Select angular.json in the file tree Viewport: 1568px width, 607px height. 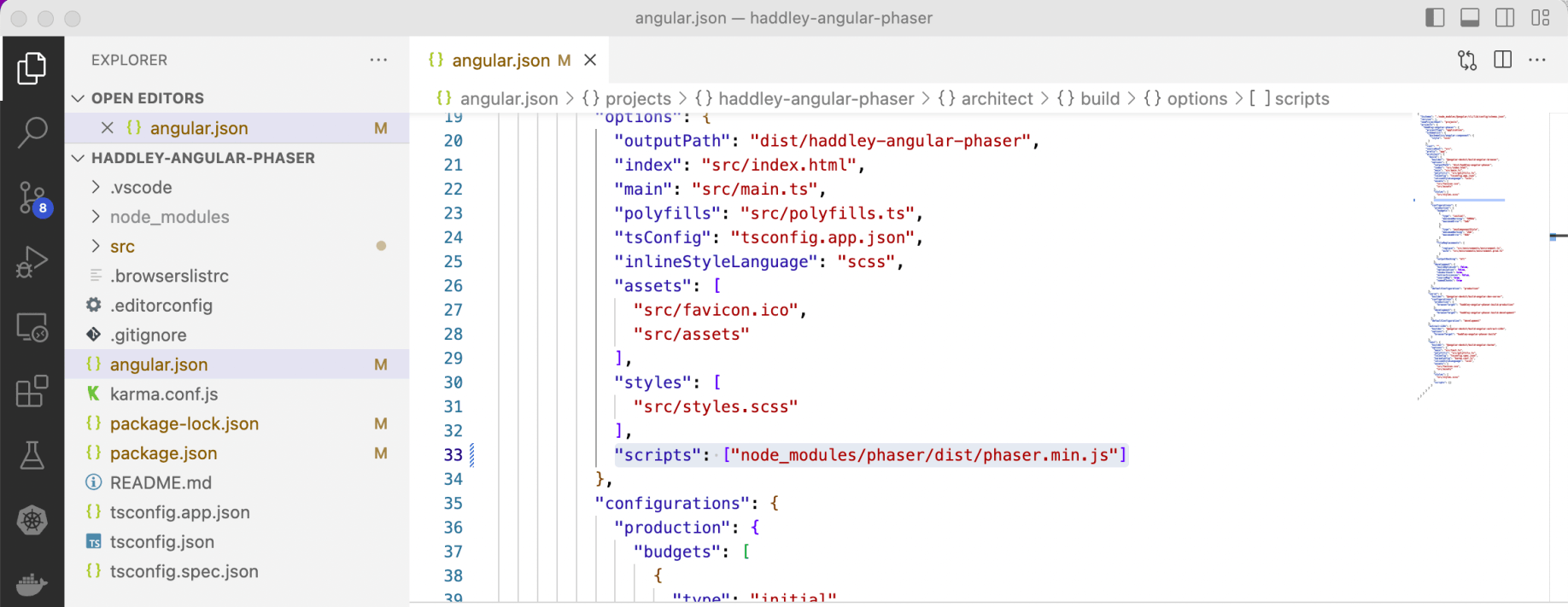(237, 365)
